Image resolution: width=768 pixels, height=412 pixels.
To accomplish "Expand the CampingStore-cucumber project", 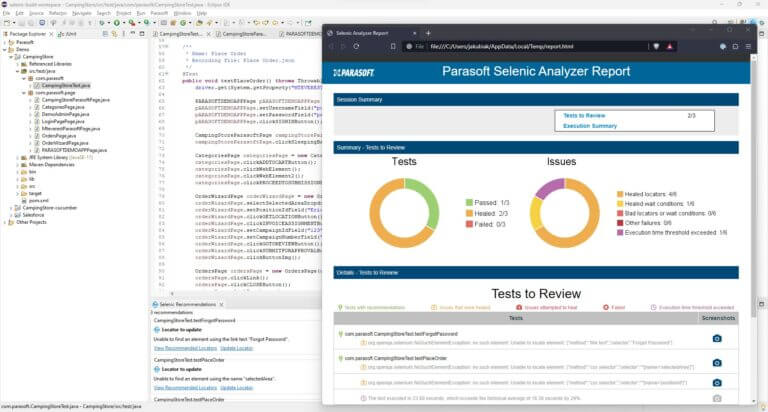I will point(12,207).
